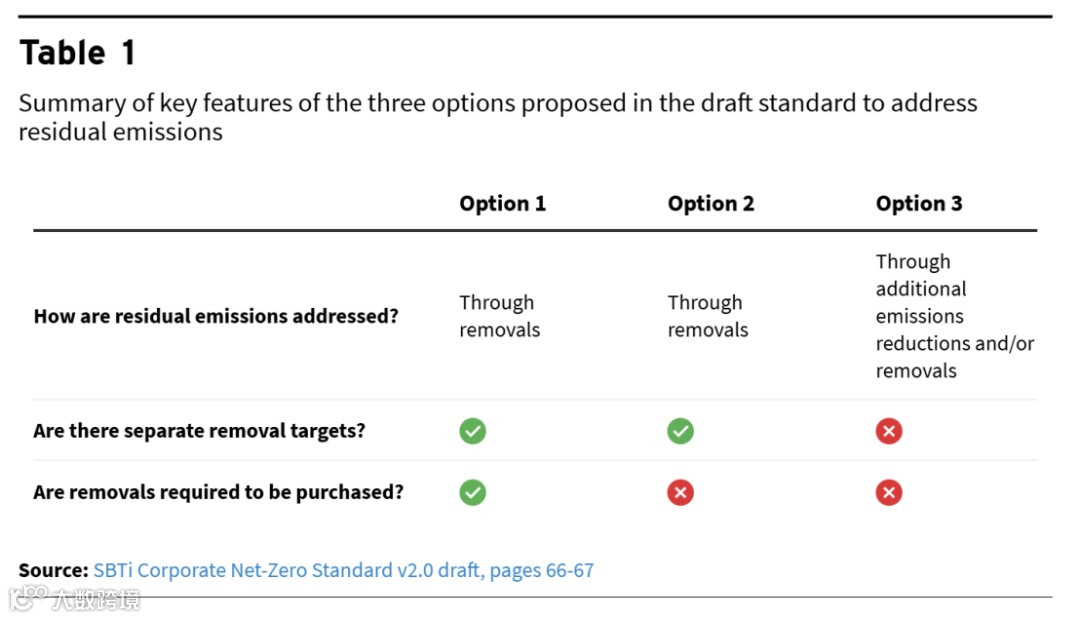1080x619 pixels.
Task: Click the Table 1 heading
Action: (x=78, y=52)
